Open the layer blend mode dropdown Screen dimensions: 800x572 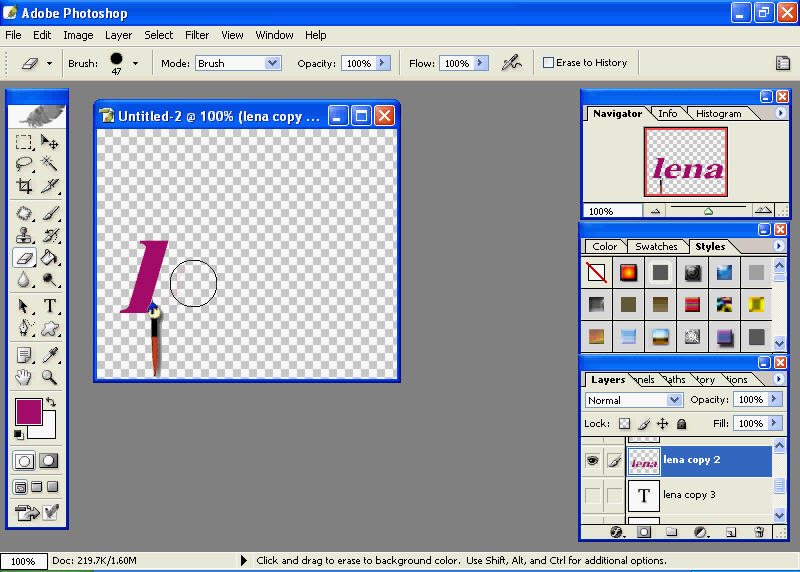coord(633,400)
